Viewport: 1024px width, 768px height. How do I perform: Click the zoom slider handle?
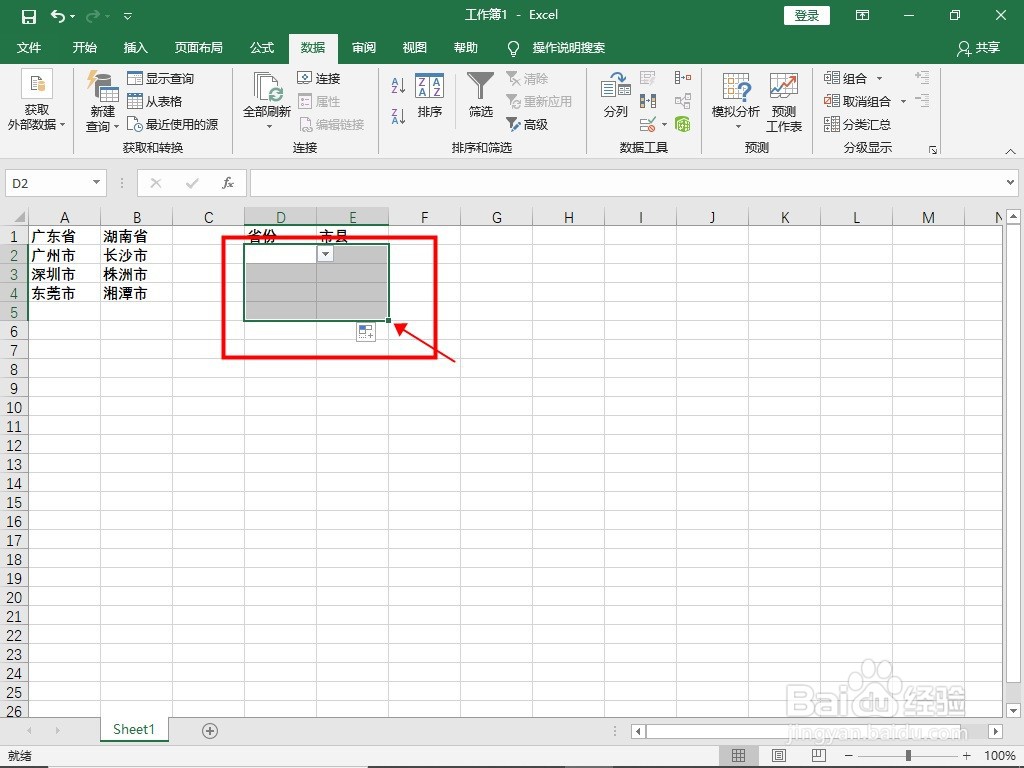(x=908, y=756)
